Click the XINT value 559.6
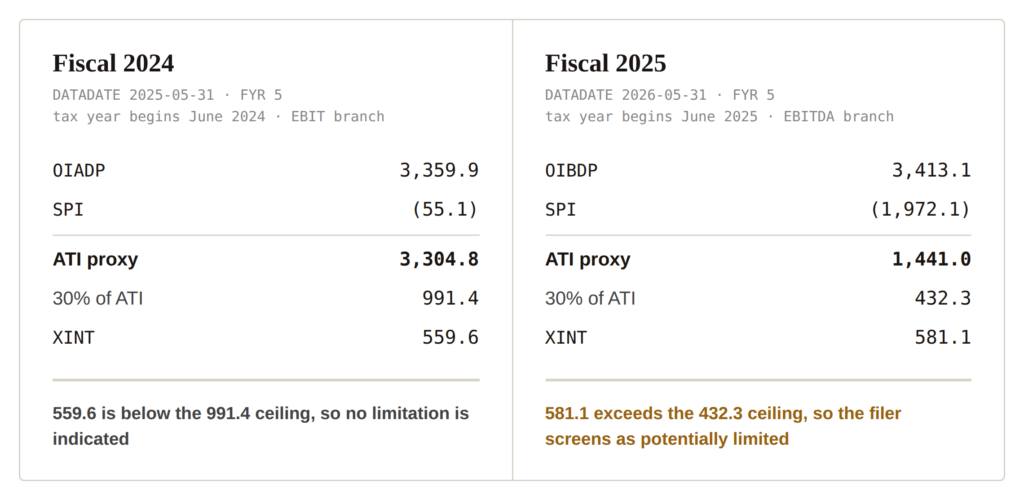 pyautogui.click(x=450, y=338)
